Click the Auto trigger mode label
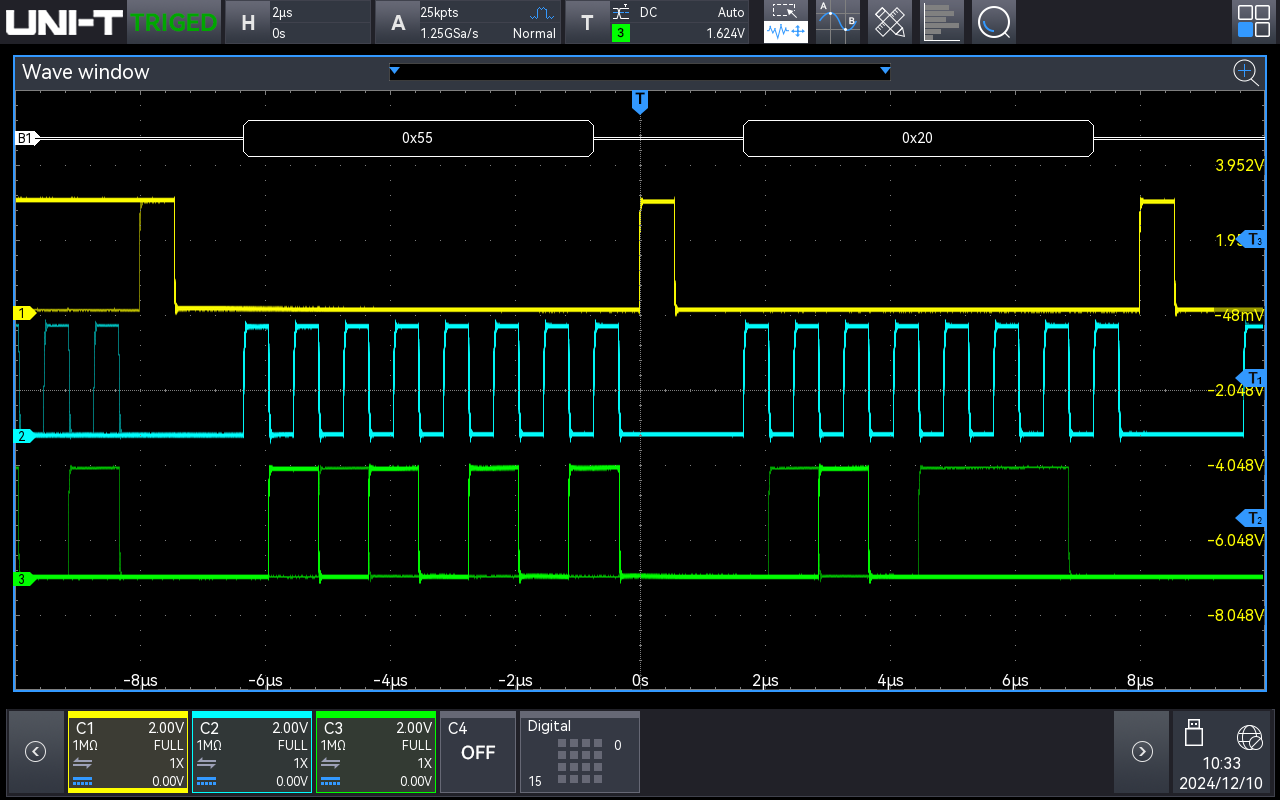The width and height of the screenshot is (1280, 800). click(x=731, y=12)
